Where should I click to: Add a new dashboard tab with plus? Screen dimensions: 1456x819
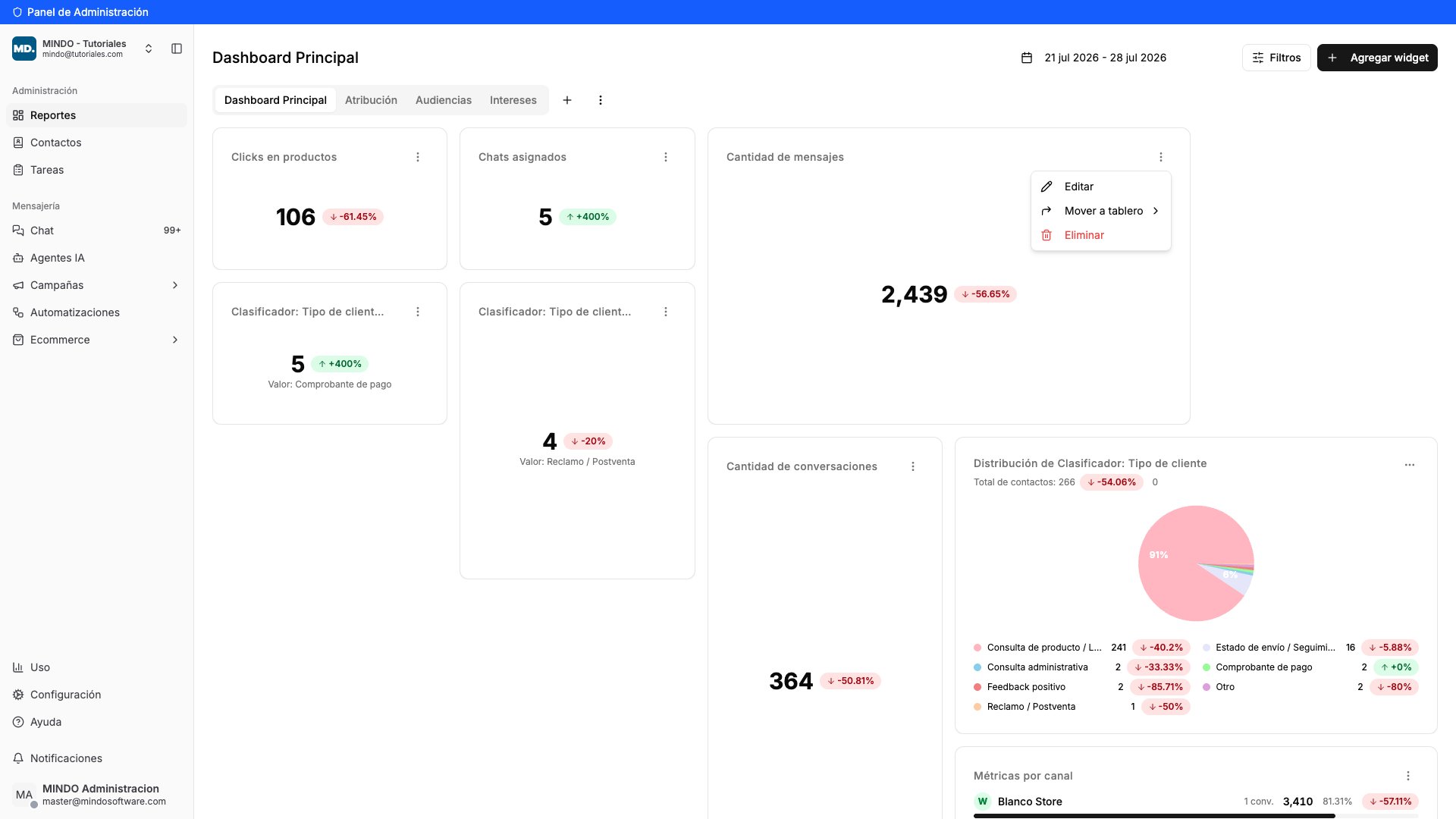click(x=567, y=100)
